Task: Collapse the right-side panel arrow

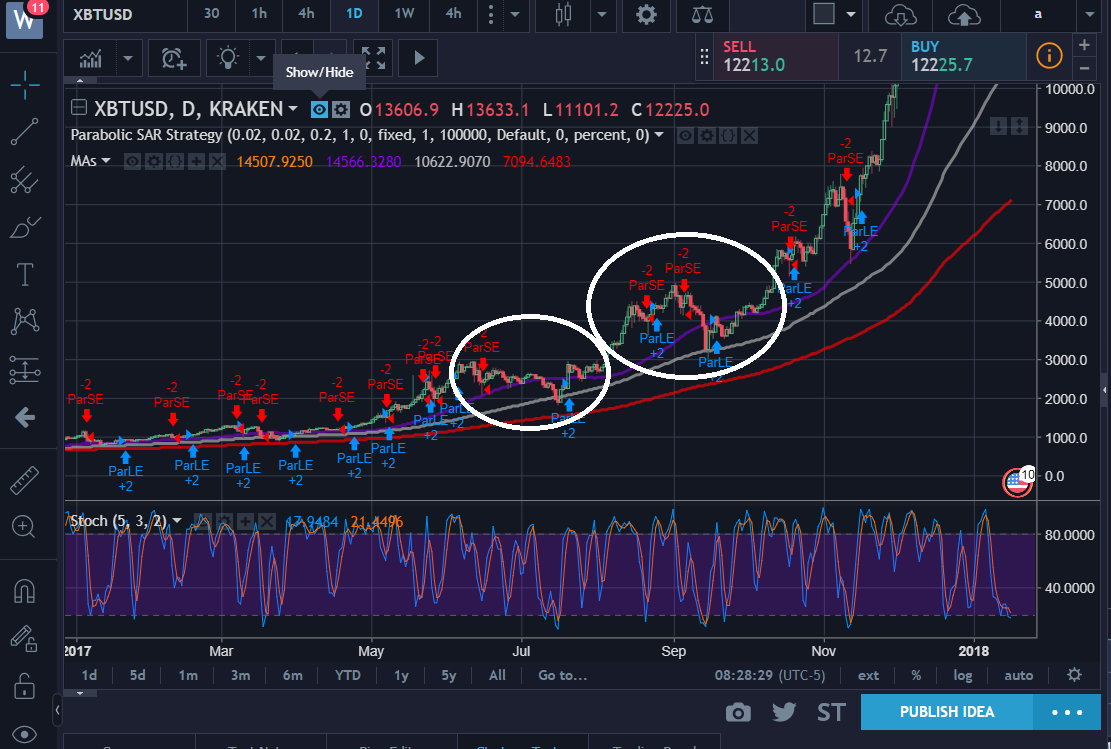Action: click(x=1104, y=390)
